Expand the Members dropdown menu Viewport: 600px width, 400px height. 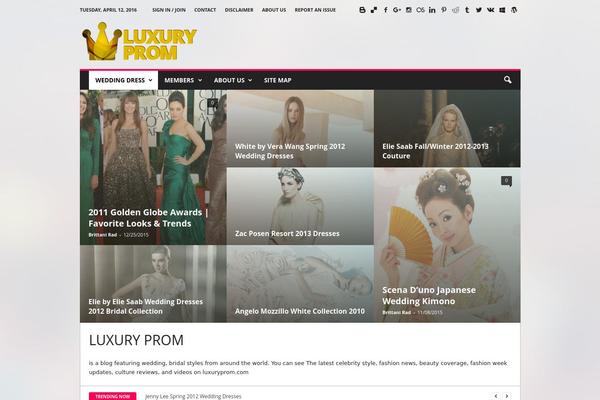pos(183,80)
